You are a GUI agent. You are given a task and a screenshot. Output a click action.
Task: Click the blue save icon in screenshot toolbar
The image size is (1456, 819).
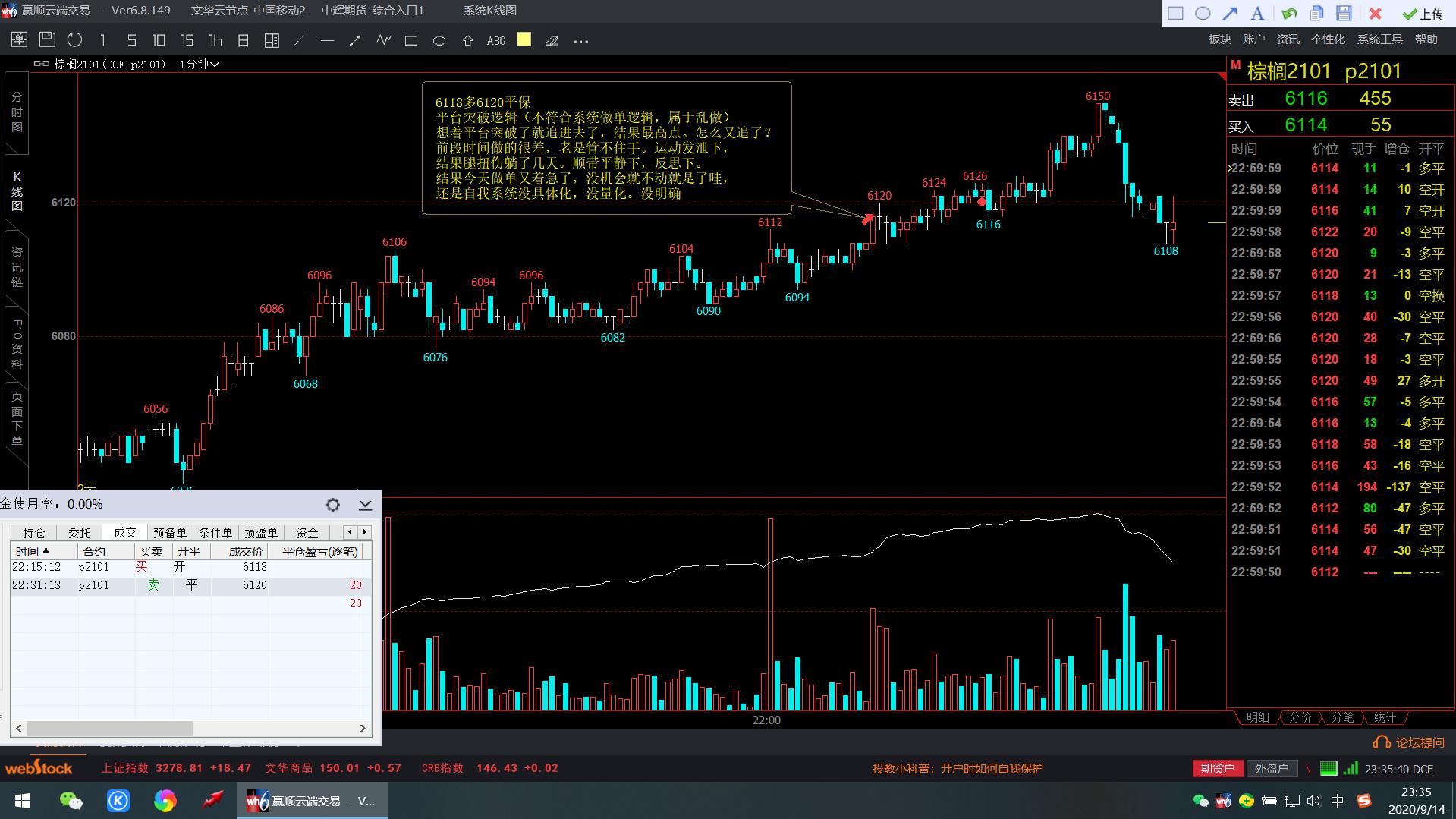click(1344, 13)
